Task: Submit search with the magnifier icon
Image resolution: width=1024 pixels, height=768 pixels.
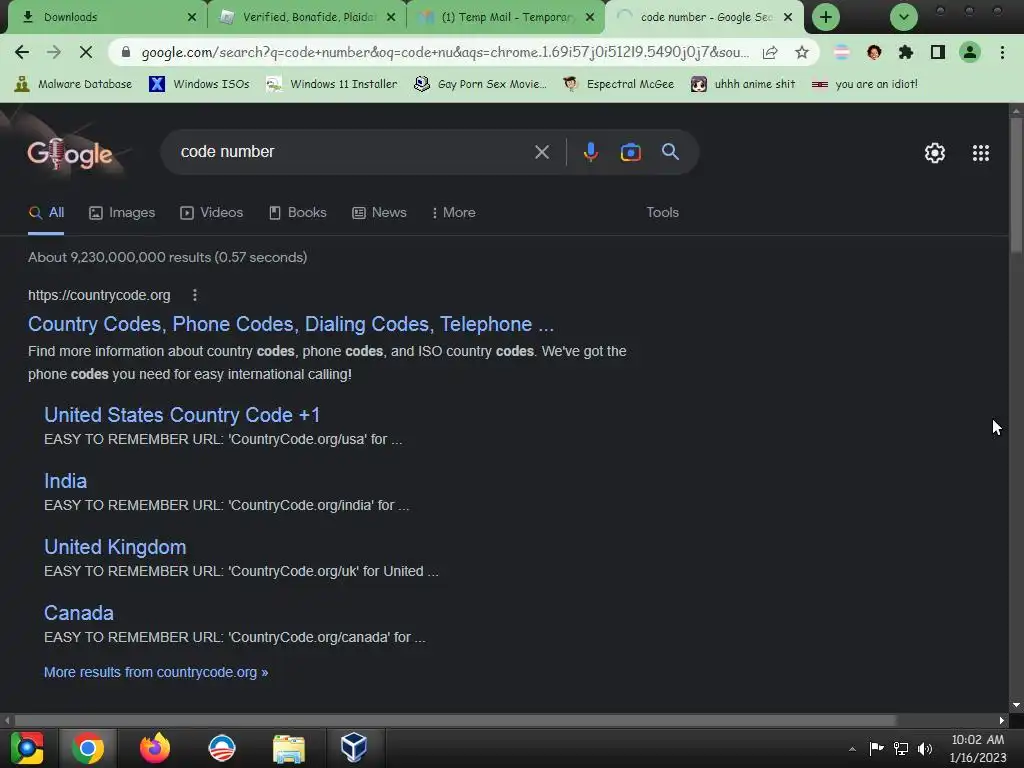Action: click(x=671, y=152)
